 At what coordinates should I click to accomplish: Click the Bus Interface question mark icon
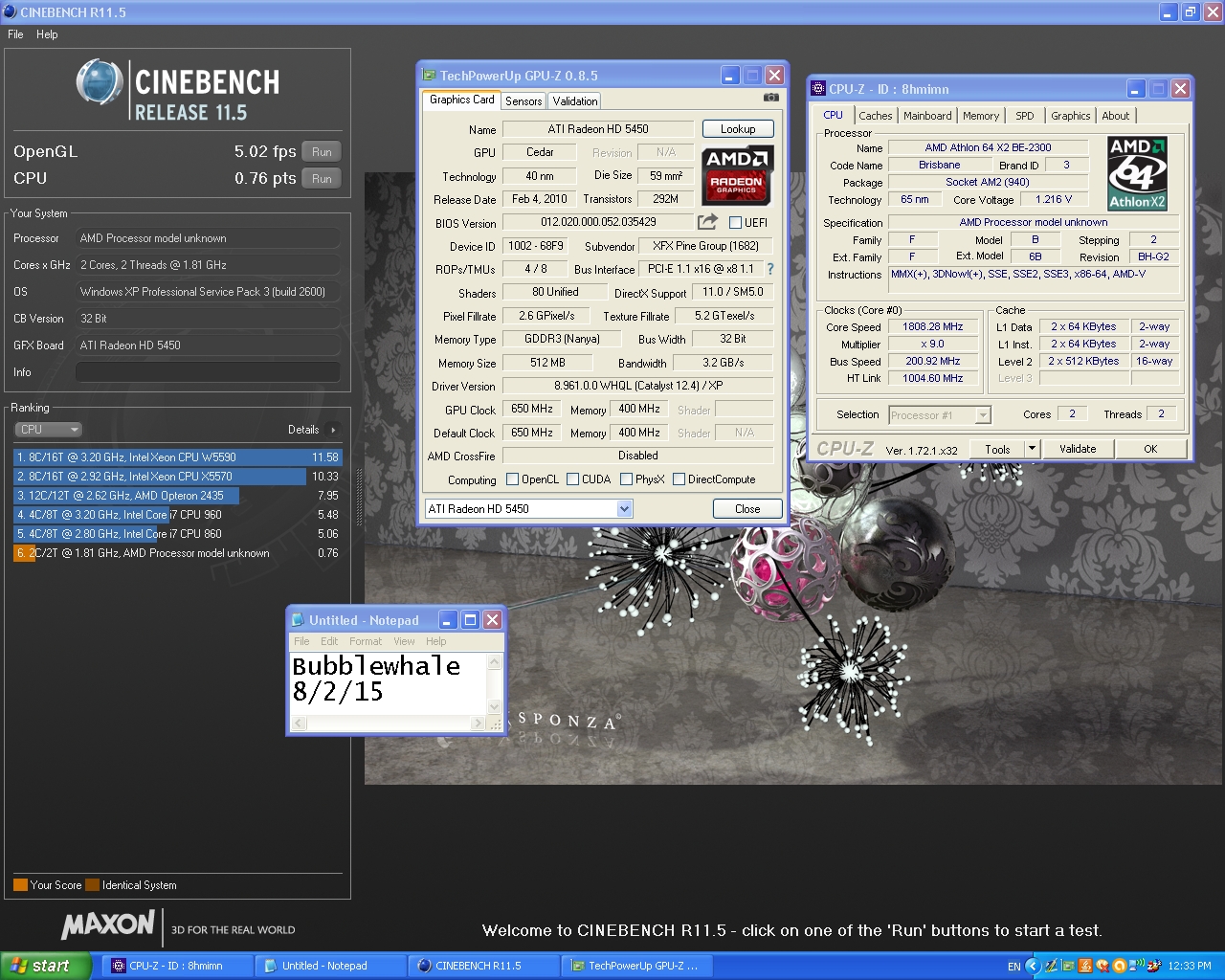(x=770, y=269)
